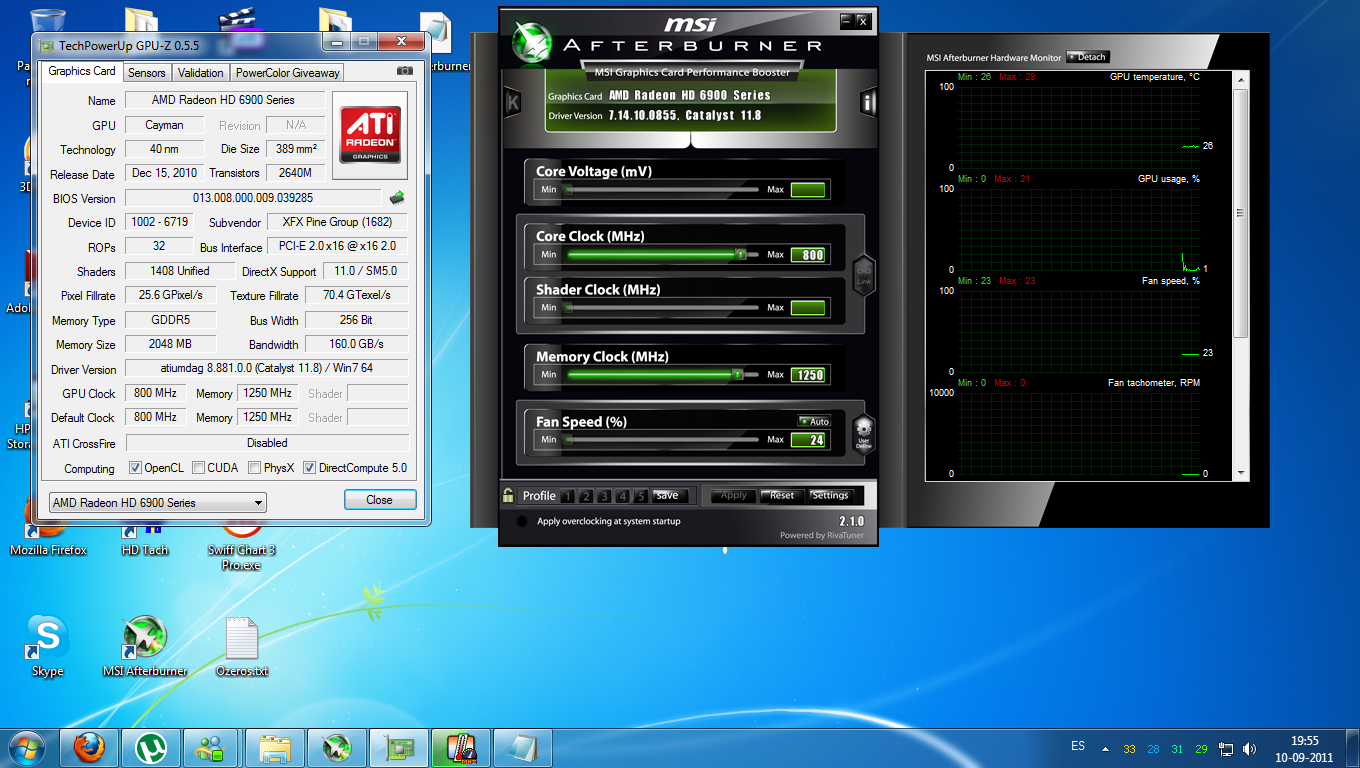The width and height of the screenshot is (1360, 768).
Task: Click the Afterburner jet logo orb
Action: click(x=532, y=43)
